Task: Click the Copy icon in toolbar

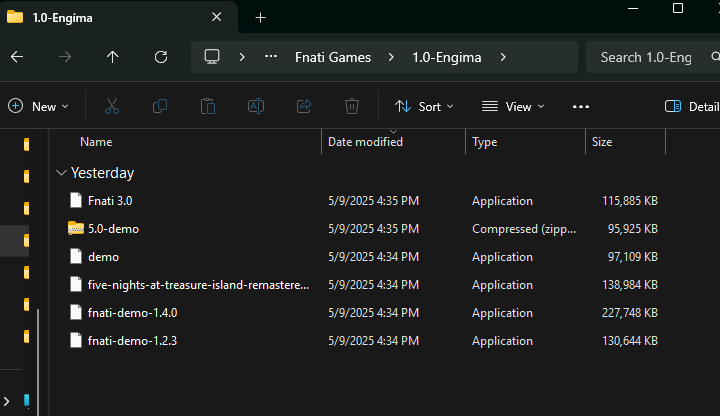Action: [x=160, y=107]
